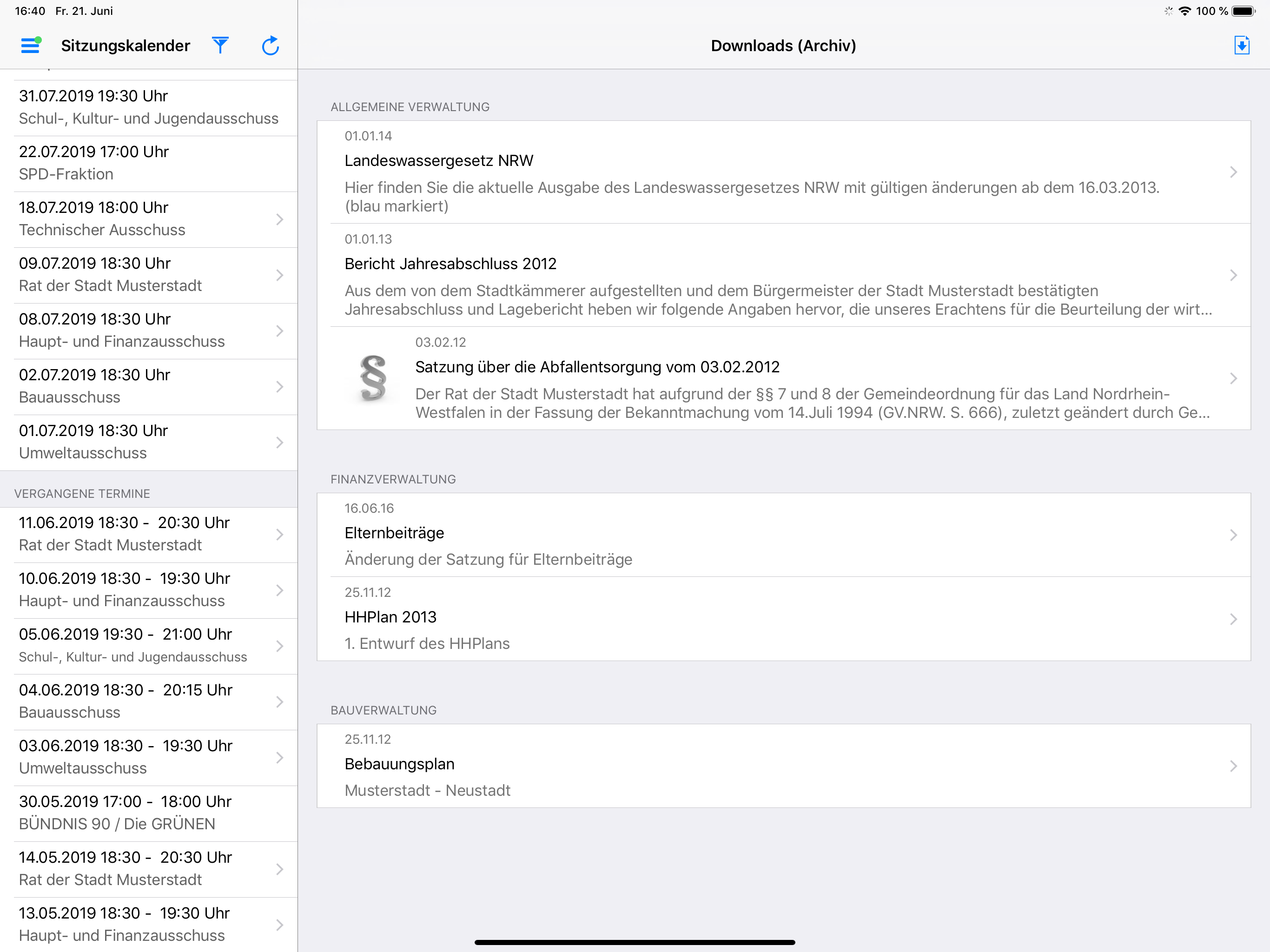The width and height of the screenshot is (1270, 952).
Task: Tap the Downloads (Archiv) header title
Action: [x=783, y=46]
